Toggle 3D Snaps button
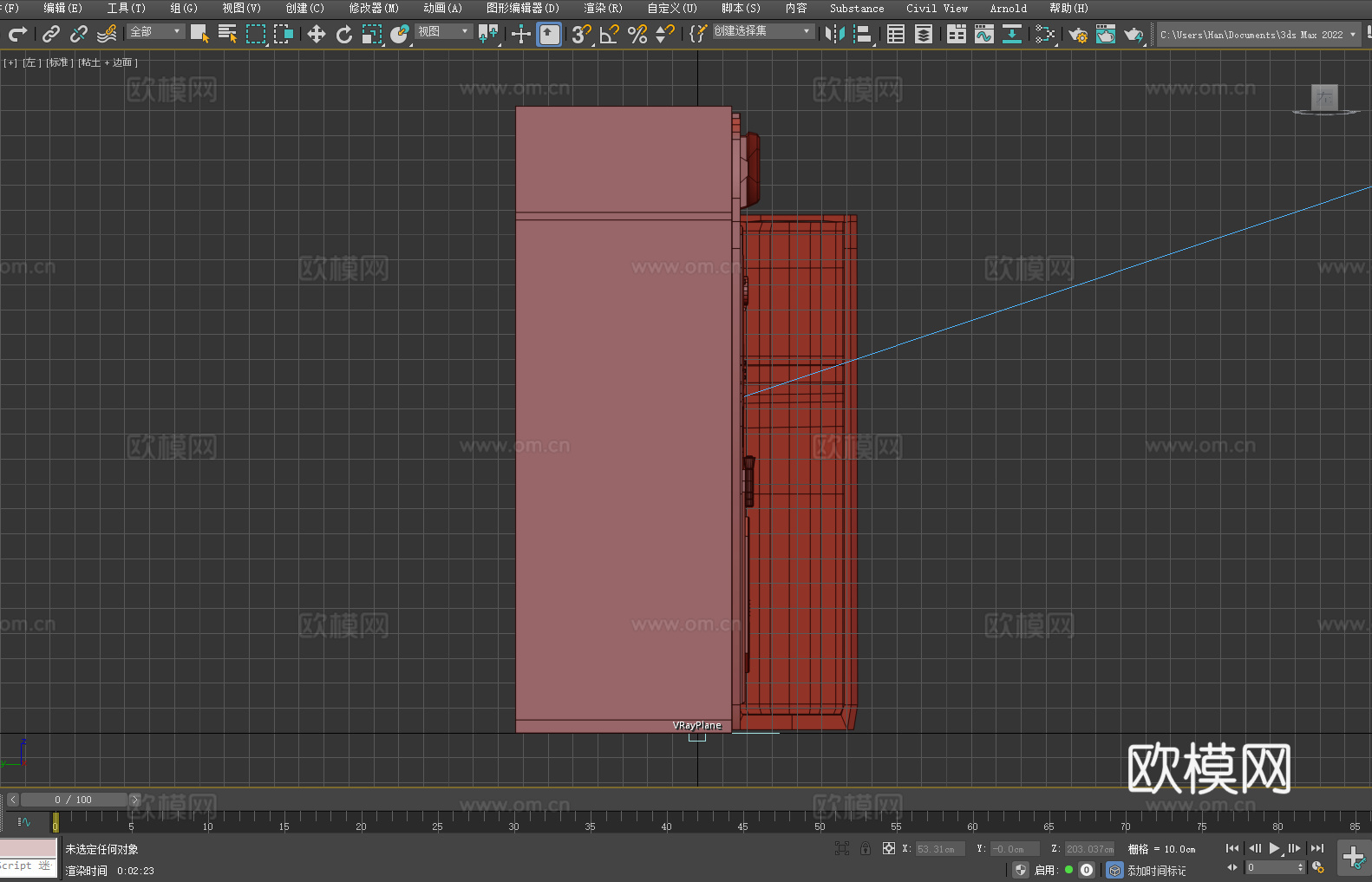This screenshot has width=1372, height=882. click(x=582, y=34)
